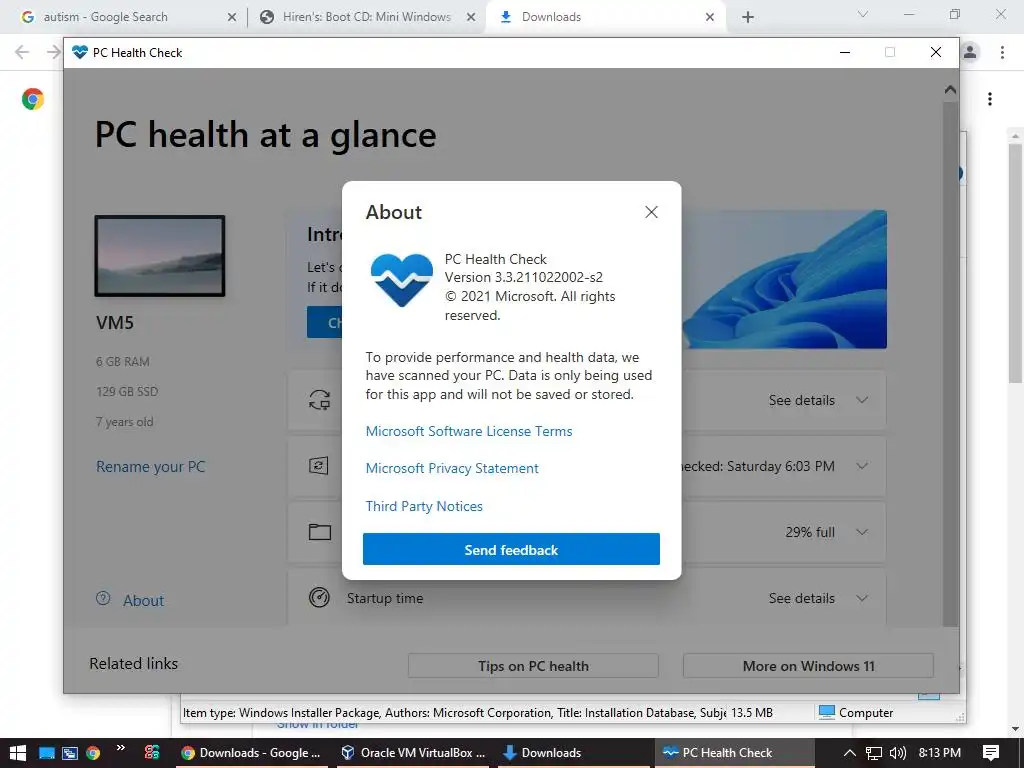
Task: Click the PC Health Check vertical scrollbar
Action: [950, 362]
